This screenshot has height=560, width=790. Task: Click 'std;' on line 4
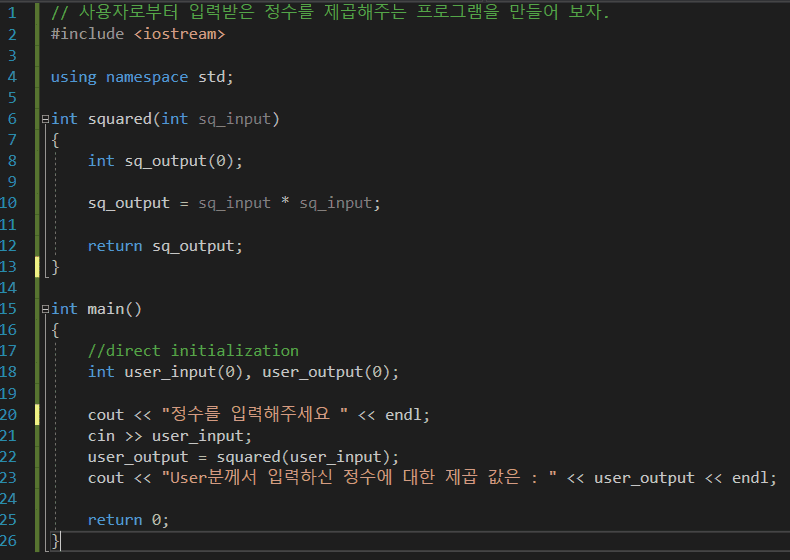coord(216,77)
